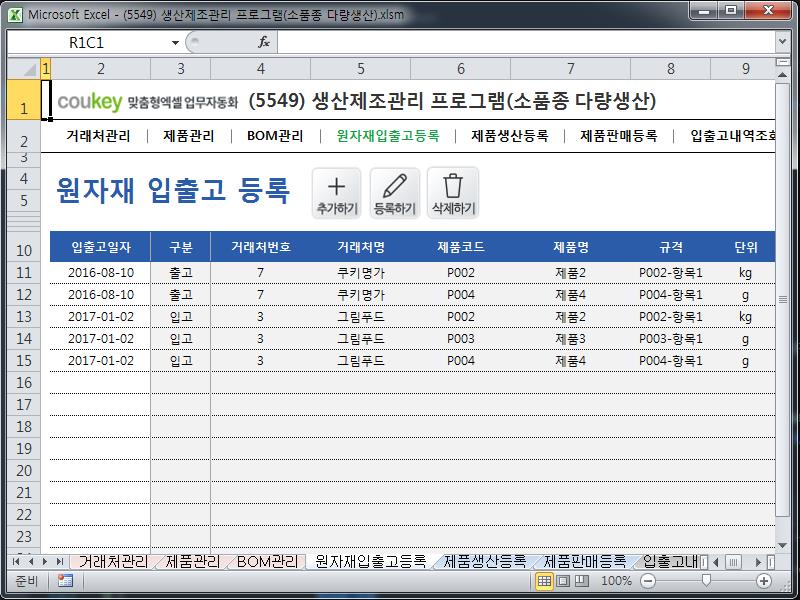Go to next sheet tab arrow

45,562
